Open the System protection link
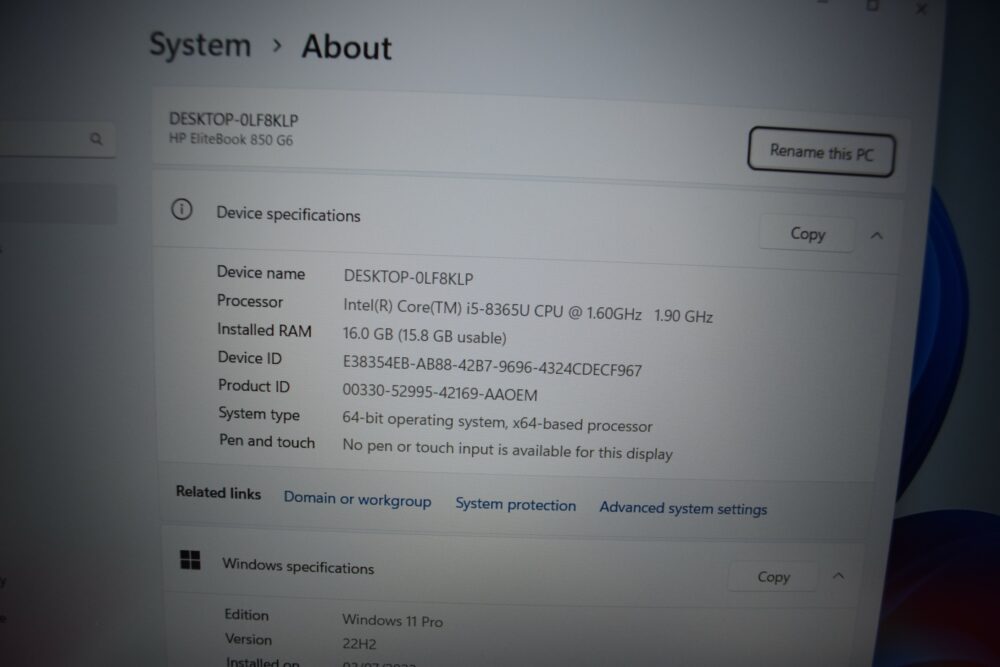This screenshot has height=667, width=1000. [515, 504]
